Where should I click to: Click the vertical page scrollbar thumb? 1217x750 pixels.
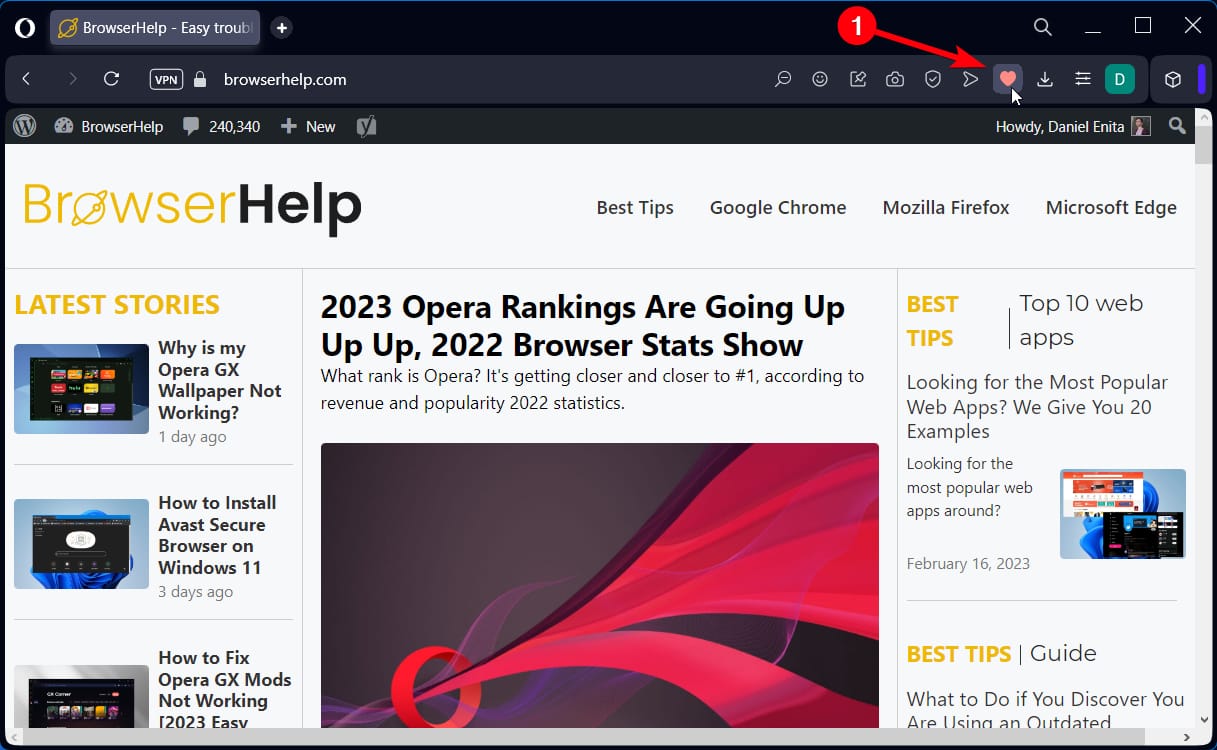pos(1204,147)
